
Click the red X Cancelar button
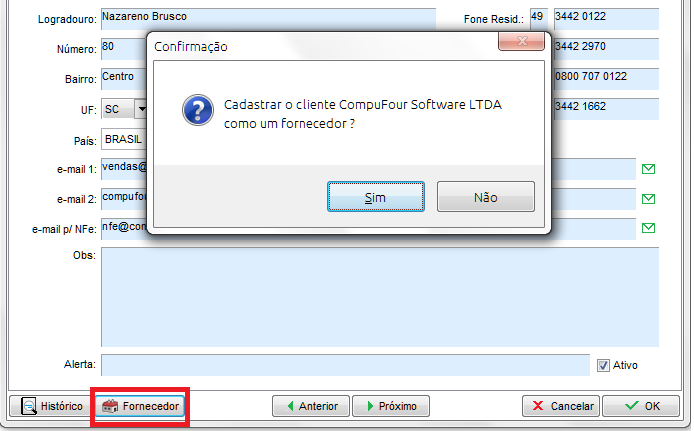click(x=561, y=406)
